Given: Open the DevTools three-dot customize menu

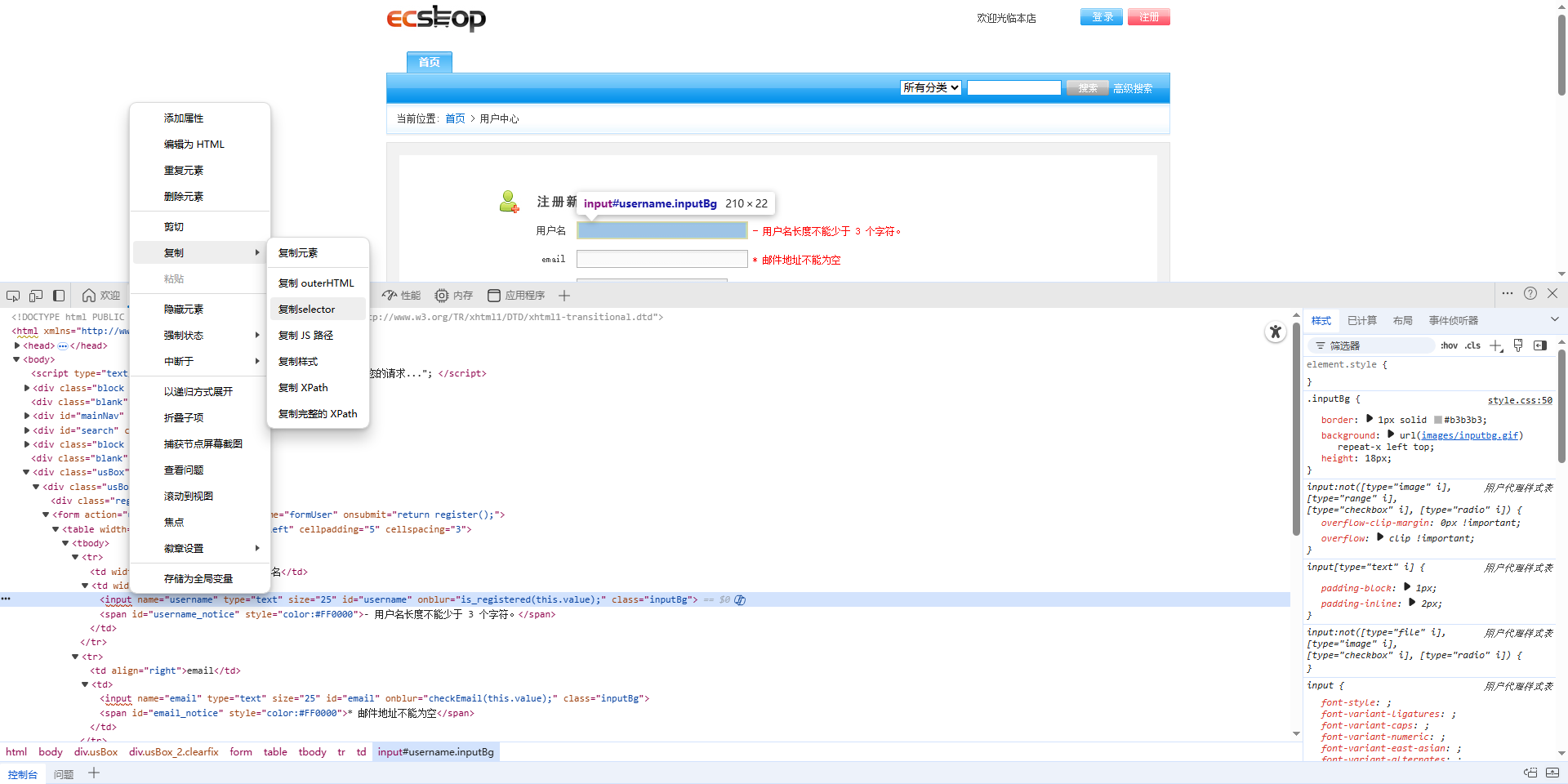Looking at the screenshot, I should point(1508,293).
